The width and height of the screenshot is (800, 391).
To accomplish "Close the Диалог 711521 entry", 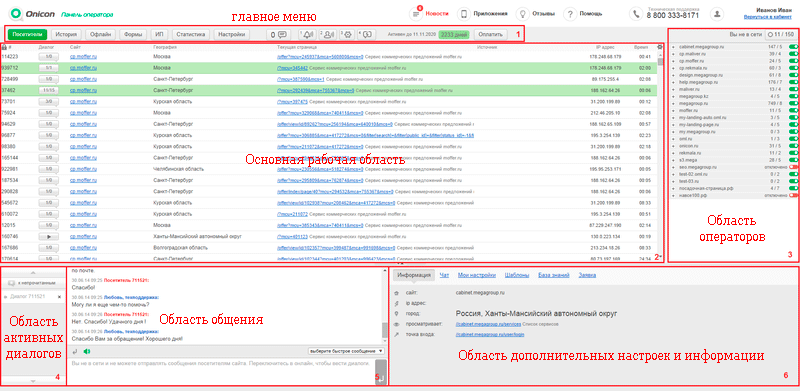I will click(x=59, y=297).
